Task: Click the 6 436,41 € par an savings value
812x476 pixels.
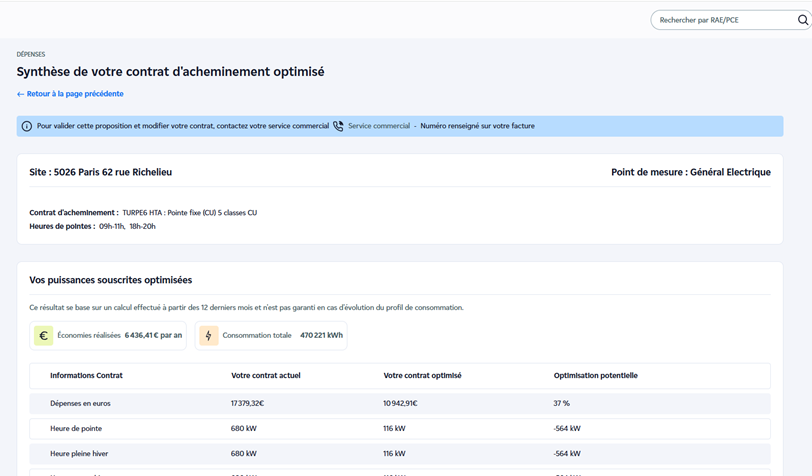Action: [x=153, y=336]
